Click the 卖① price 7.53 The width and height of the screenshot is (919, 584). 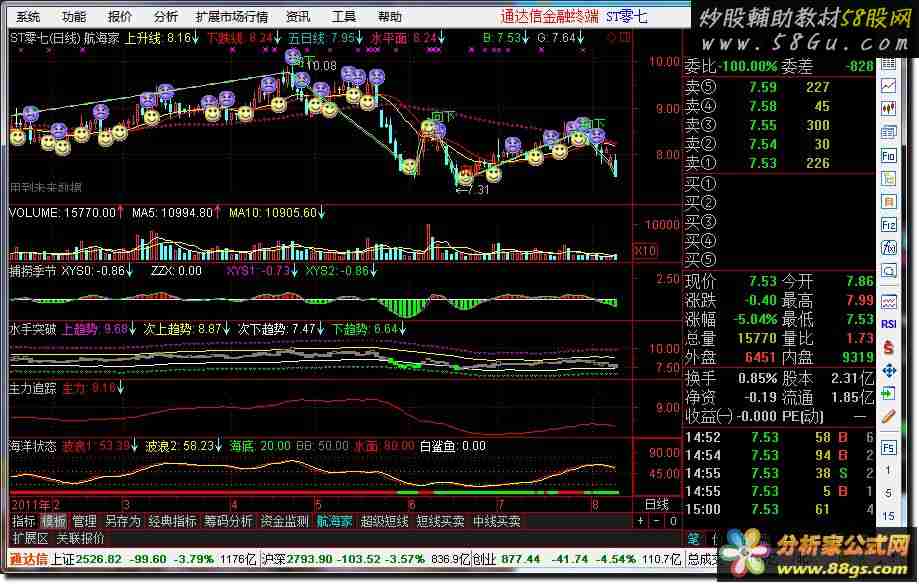(763, 163)
